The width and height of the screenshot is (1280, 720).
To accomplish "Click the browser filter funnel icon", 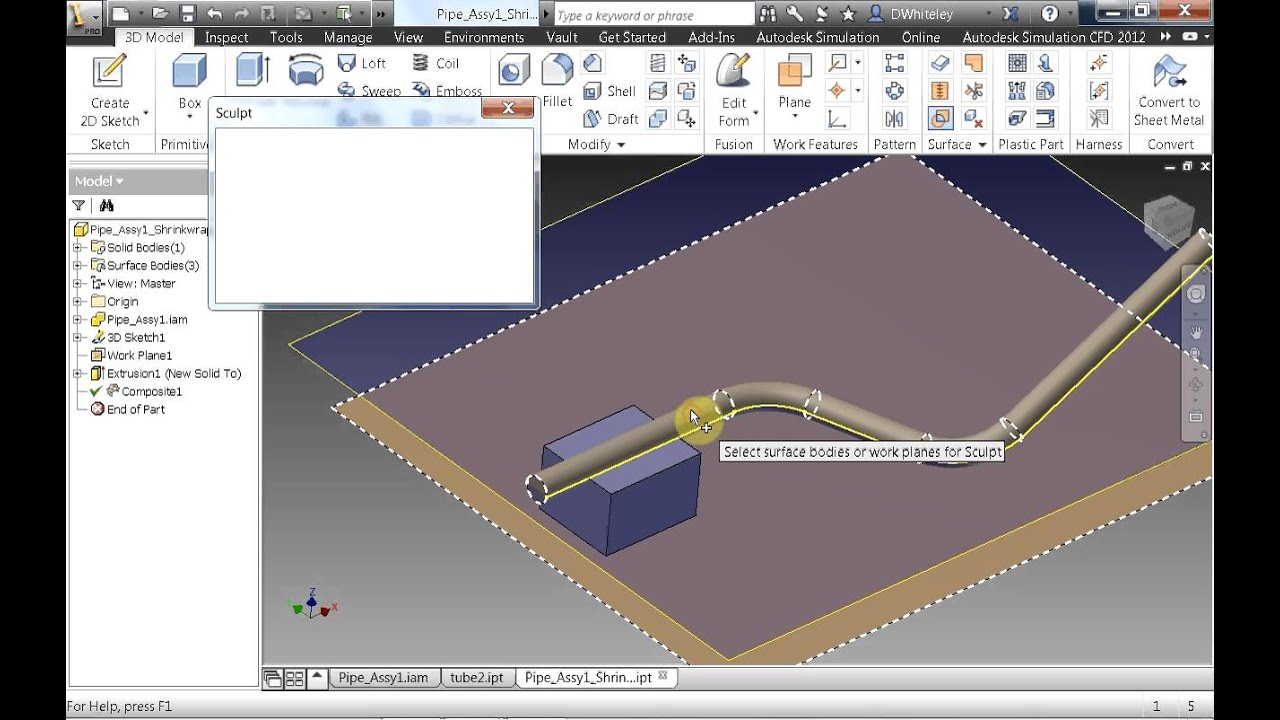I will coord(79,206).
